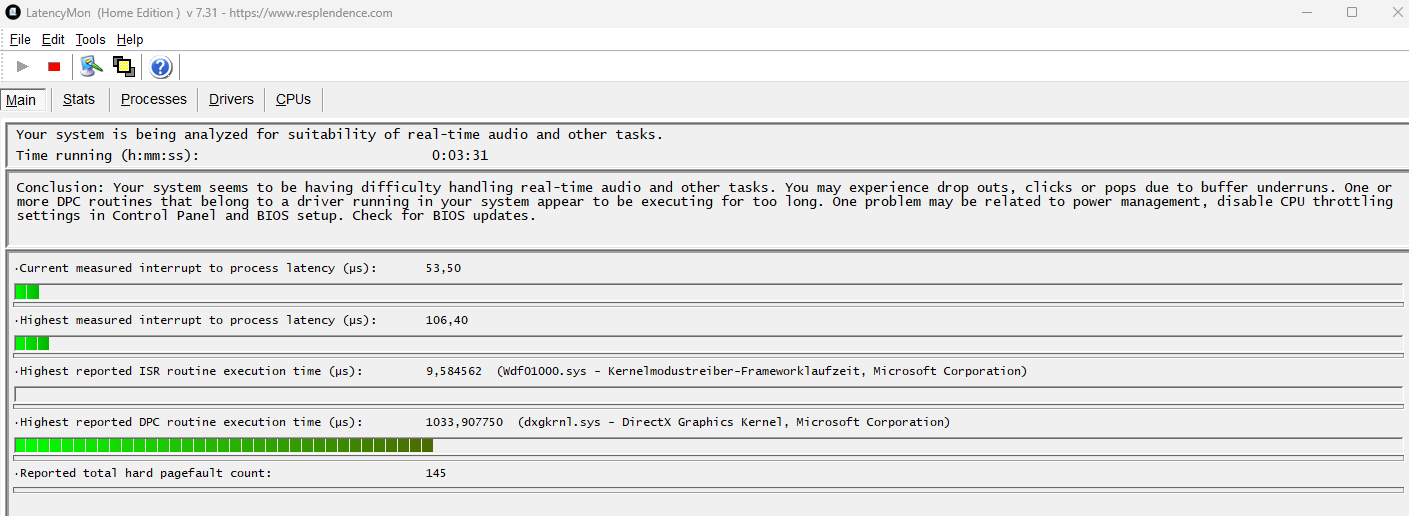Open the File menu

click(20, 40)
